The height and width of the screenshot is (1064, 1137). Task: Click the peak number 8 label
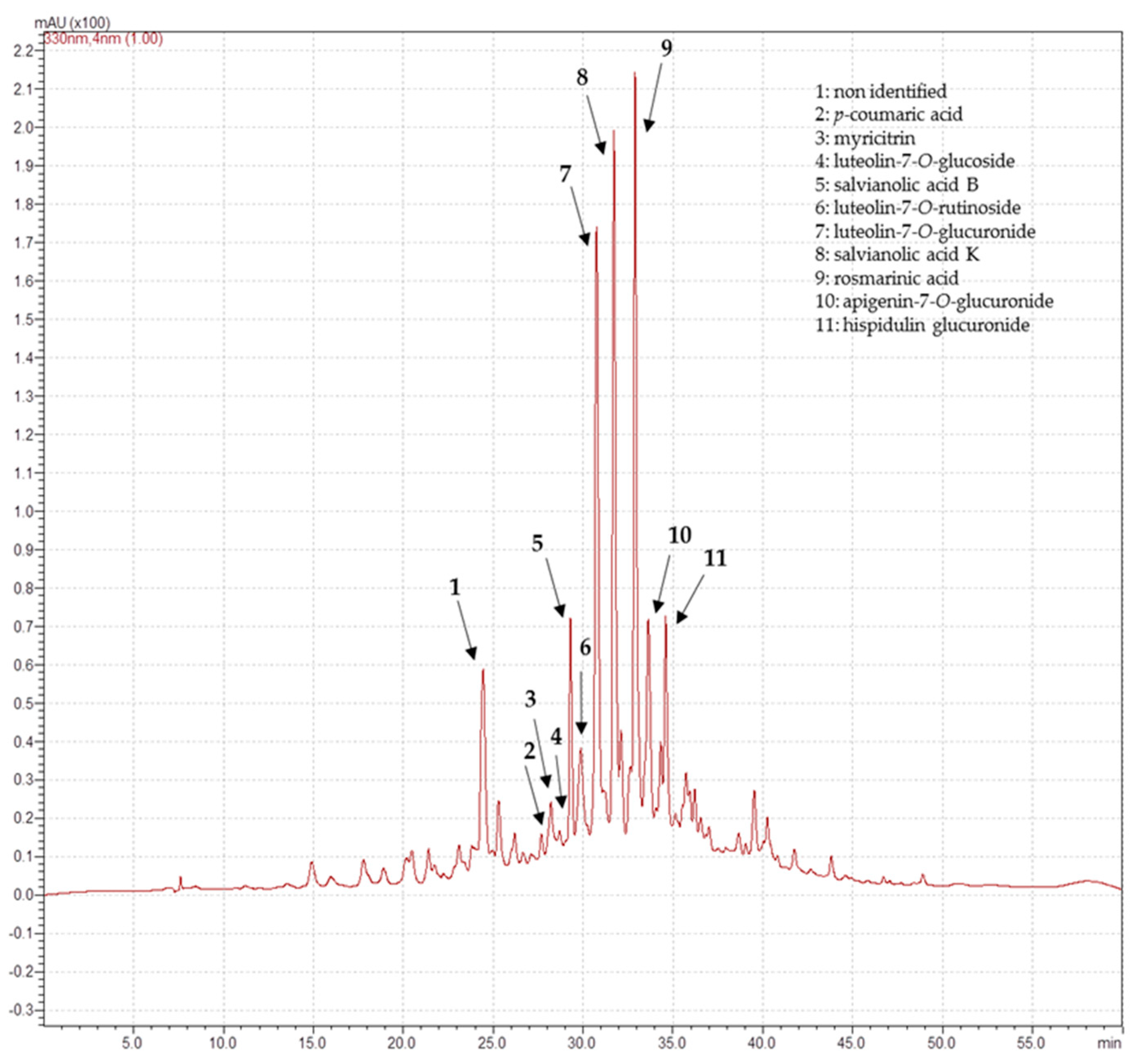point(582,78)
